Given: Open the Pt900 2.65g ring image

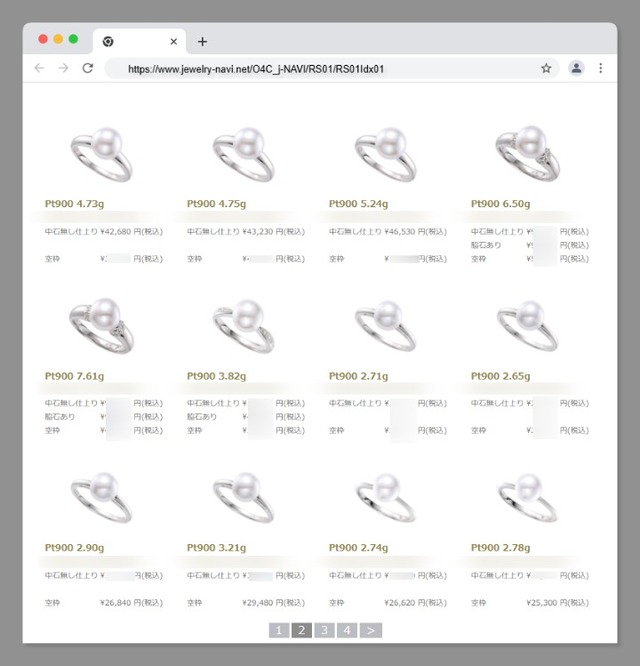Looking at the screenshot, I should click(528, 326).
